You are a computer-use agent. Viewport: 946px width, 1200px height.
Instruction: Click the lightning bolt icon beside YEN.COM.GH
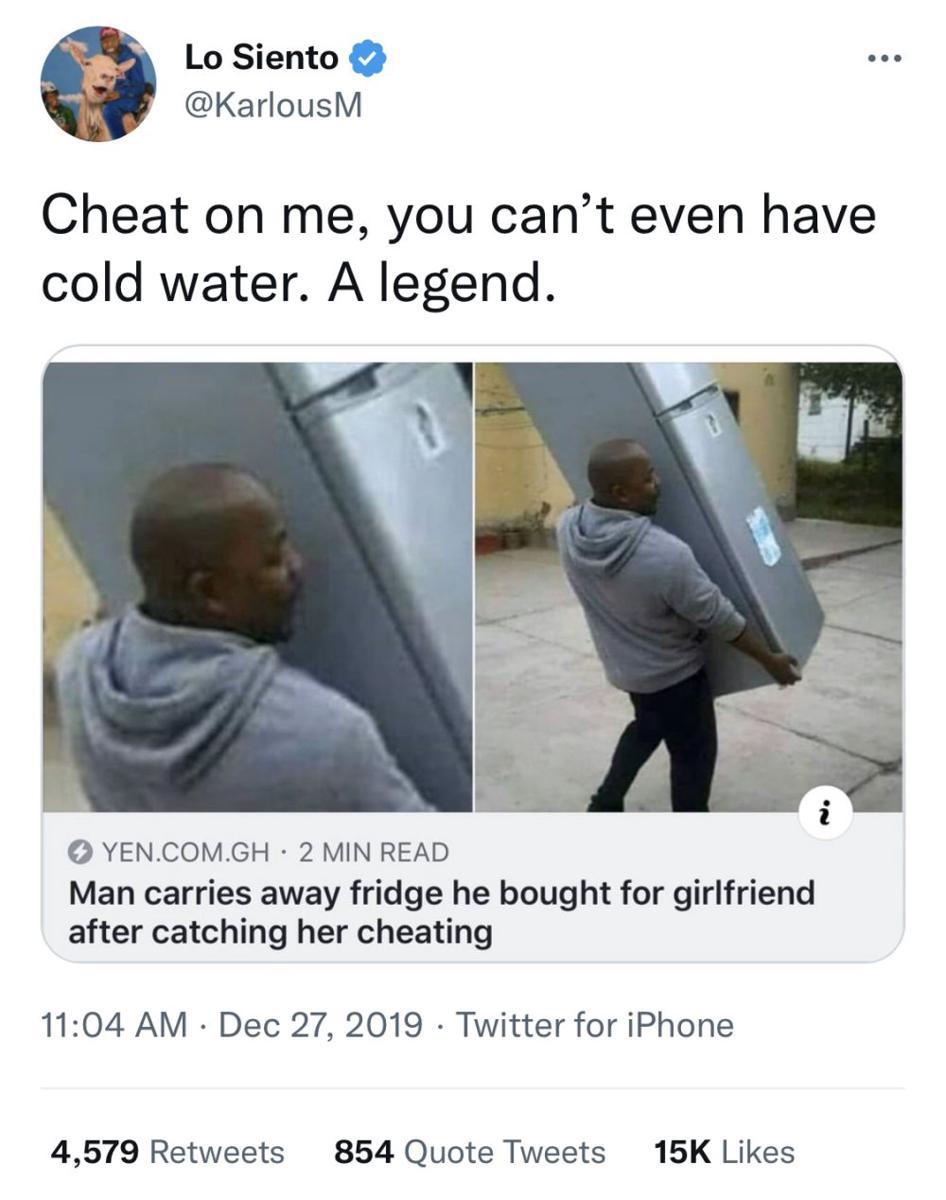pos(78,853)
